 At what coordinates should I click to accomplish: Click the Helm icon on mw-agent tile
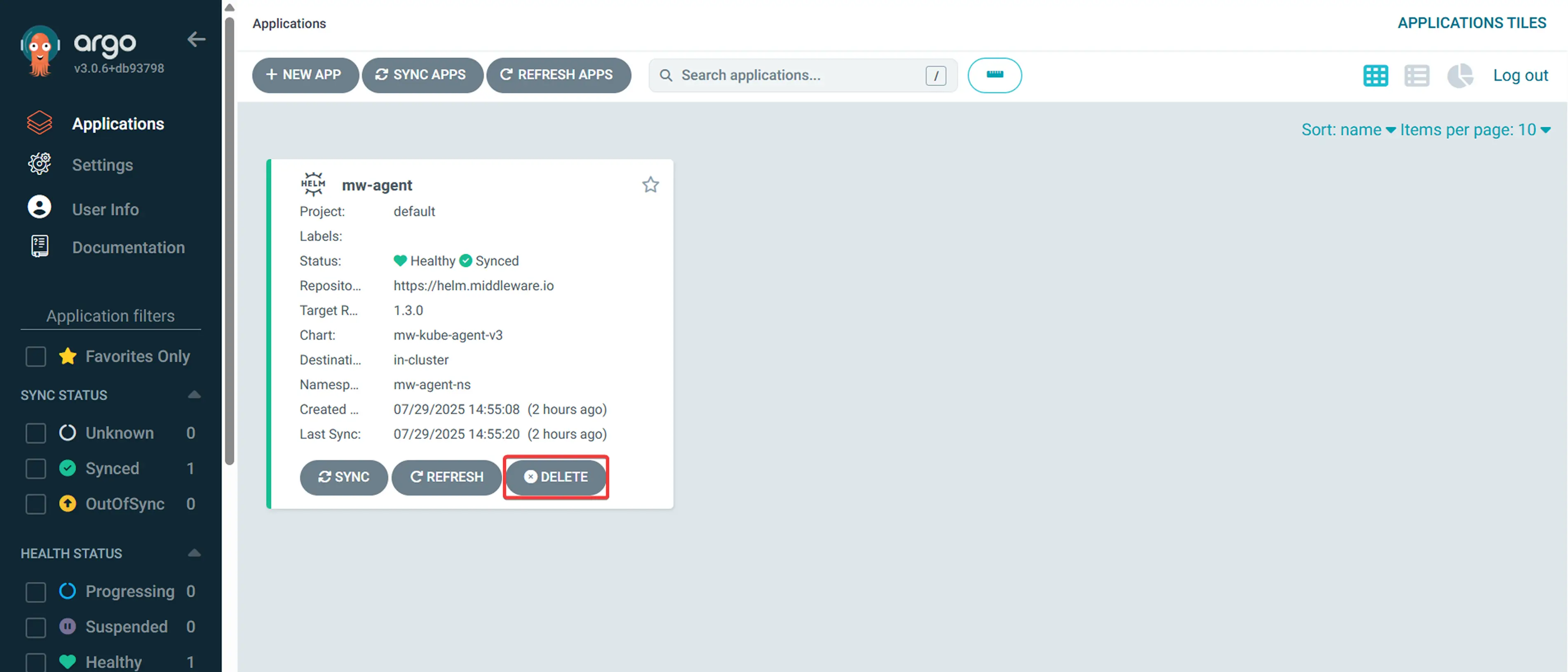(314, 184)
